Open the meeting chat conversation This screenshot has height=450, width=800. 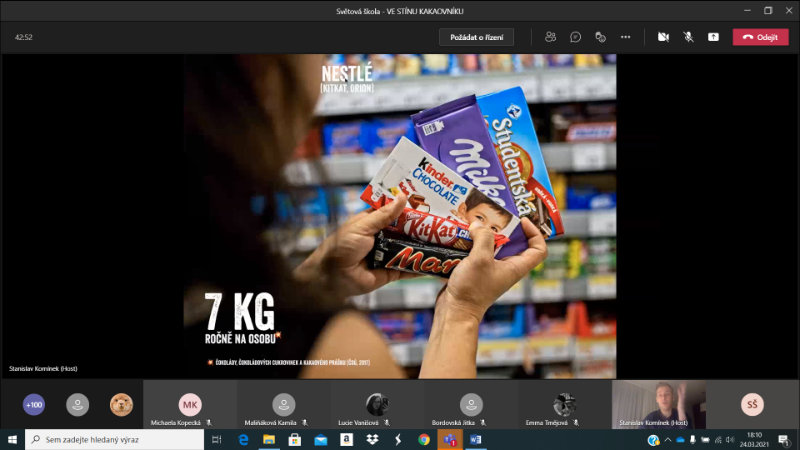575,37
